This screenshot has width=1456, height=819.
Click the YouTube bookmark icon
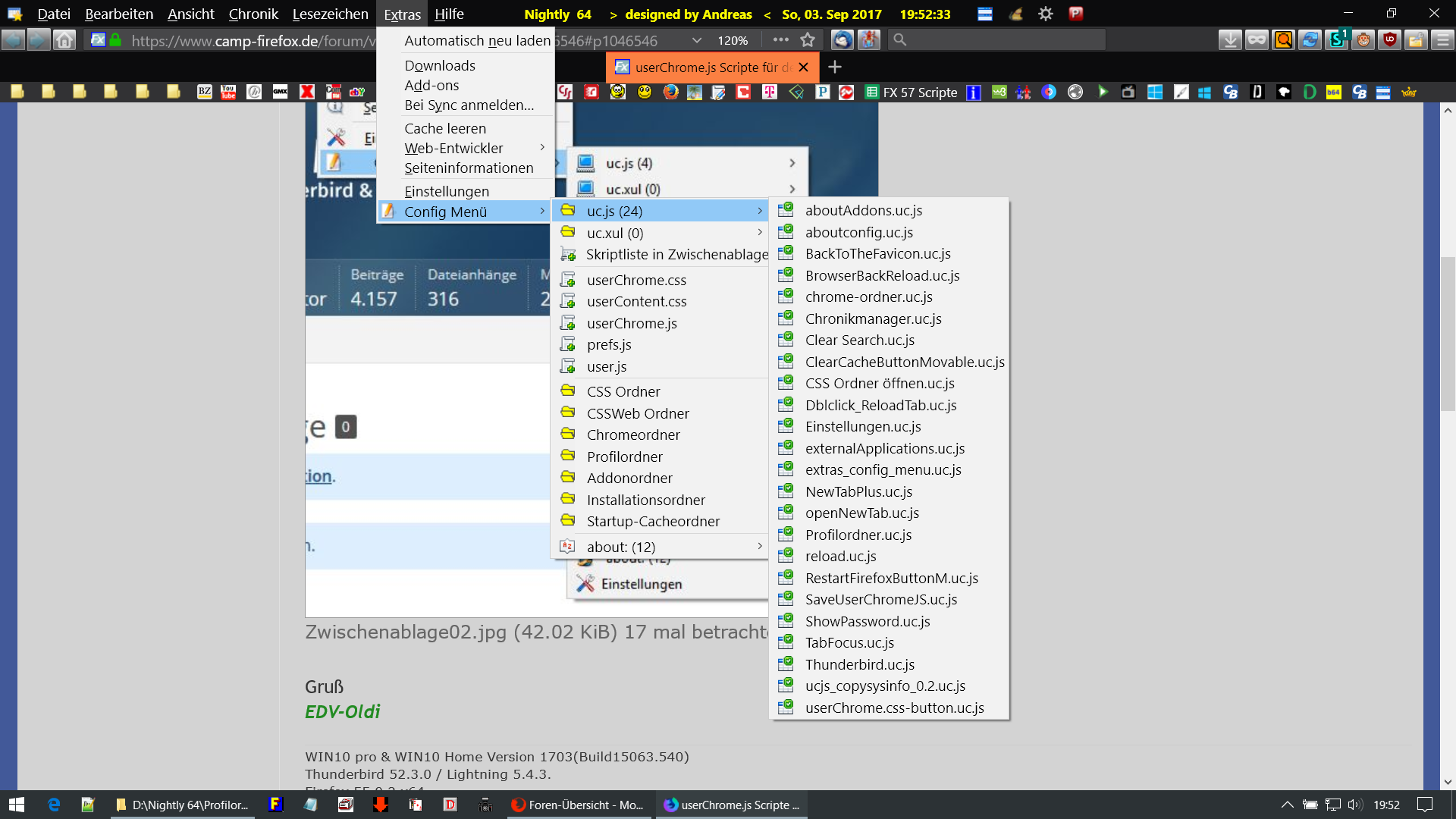point(228,93)
